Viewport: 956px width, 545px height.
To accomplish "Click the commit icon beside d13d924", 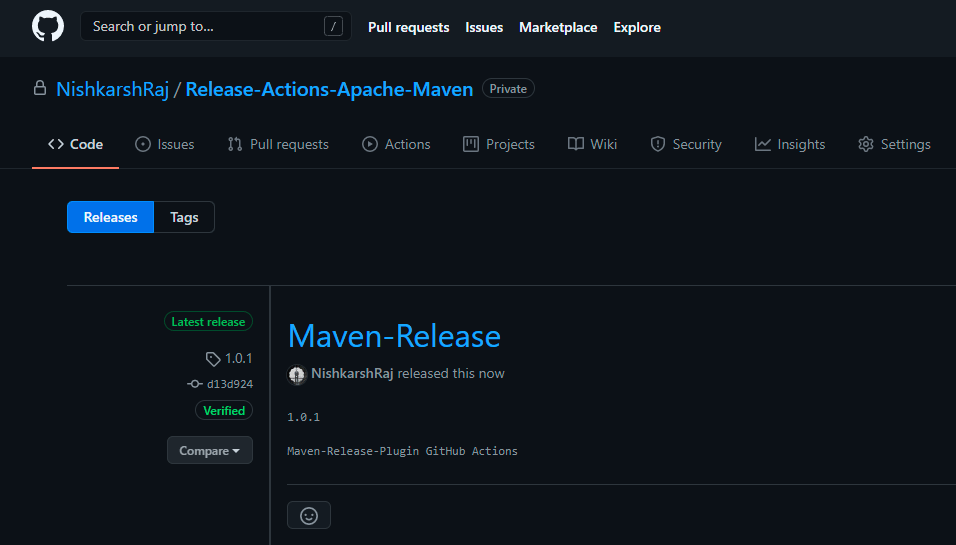I will coord(194,384).
